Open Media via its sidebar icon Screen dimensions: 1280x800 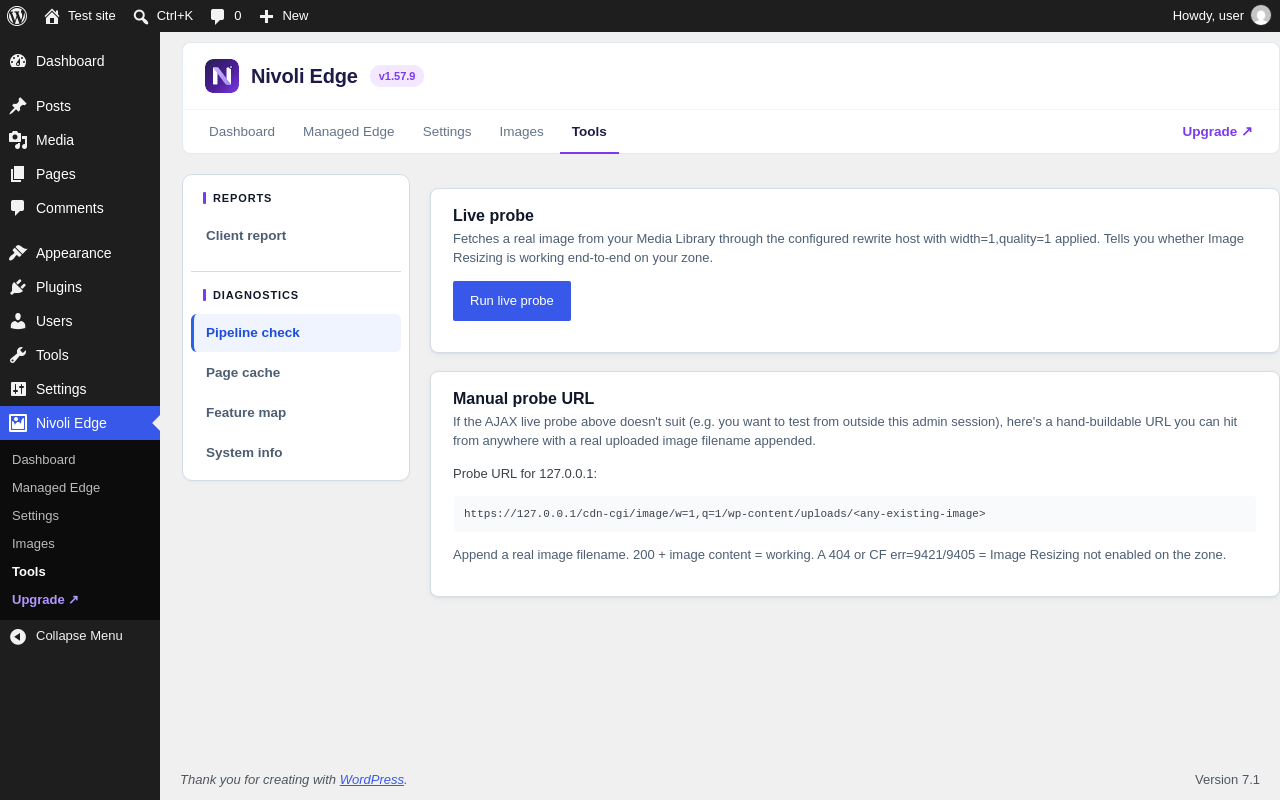[18, 140]
